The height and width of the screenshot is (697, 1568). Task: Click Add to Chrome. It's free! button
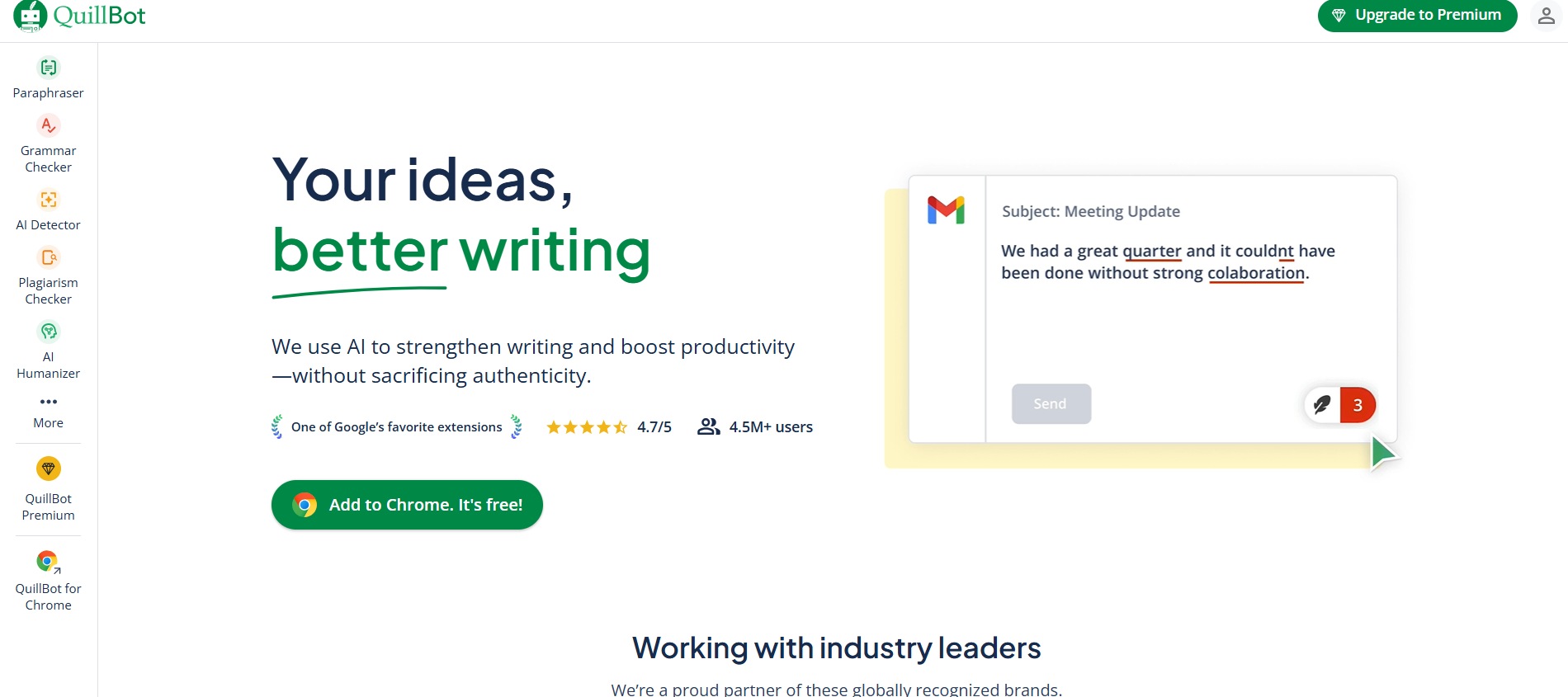point(407,505)
